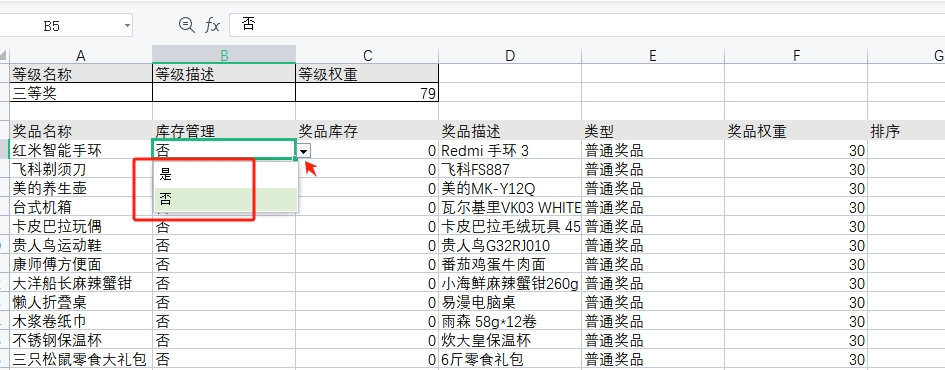This screenshot has width=945, height=370.
Task: Select the 贵人鸟G32RJ010 cell
Action: coord(510,245)
